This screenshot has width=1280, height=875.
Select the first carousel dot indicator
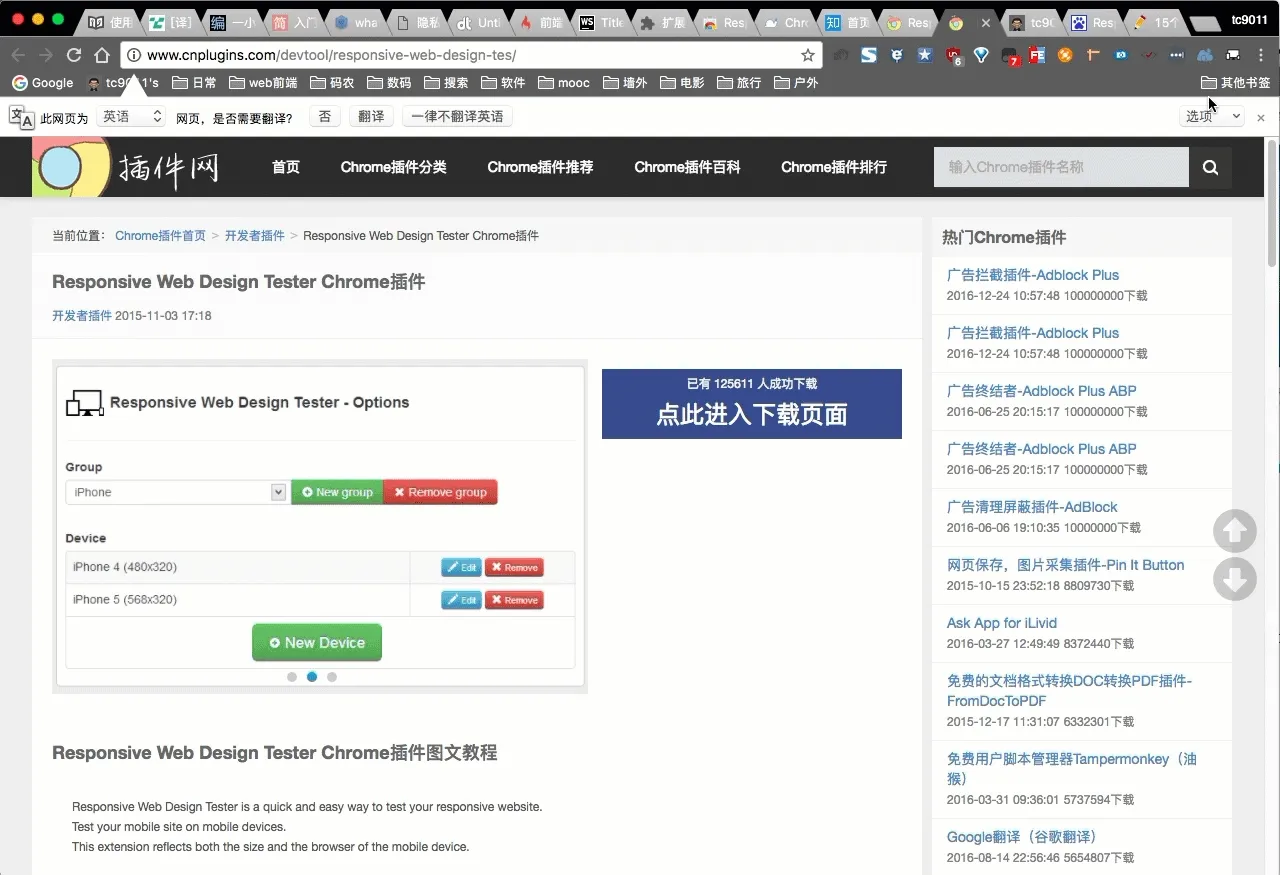[x=292, y=677]
